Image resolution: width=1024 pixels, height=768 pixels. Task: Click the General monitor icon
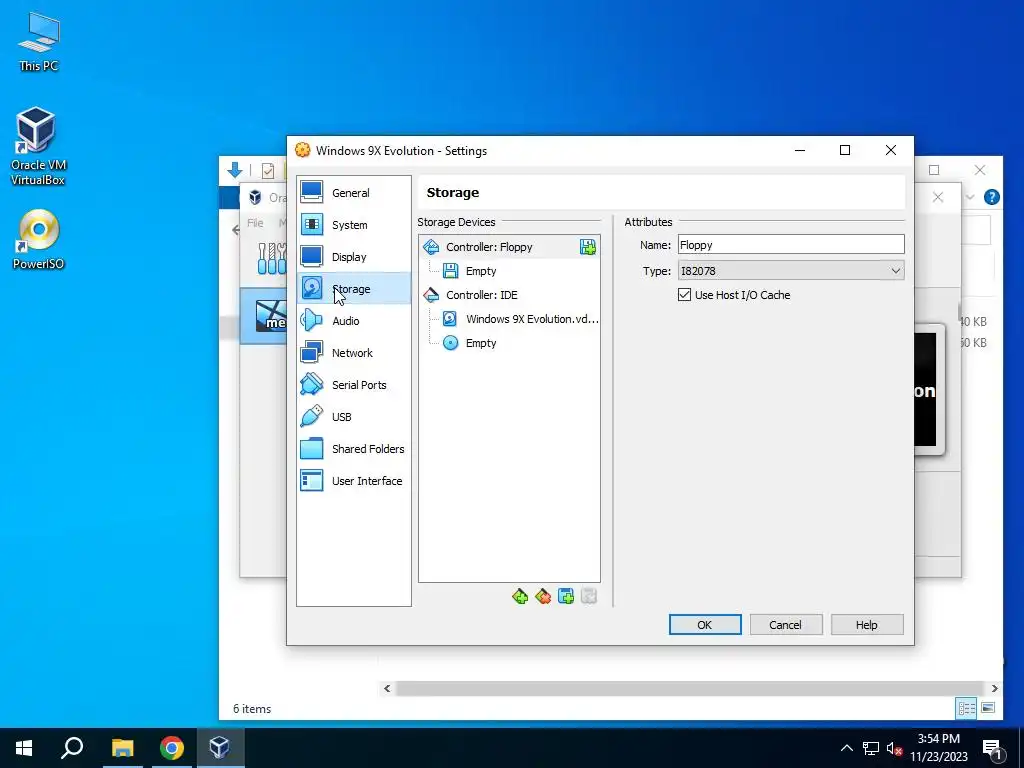(312, 192)
